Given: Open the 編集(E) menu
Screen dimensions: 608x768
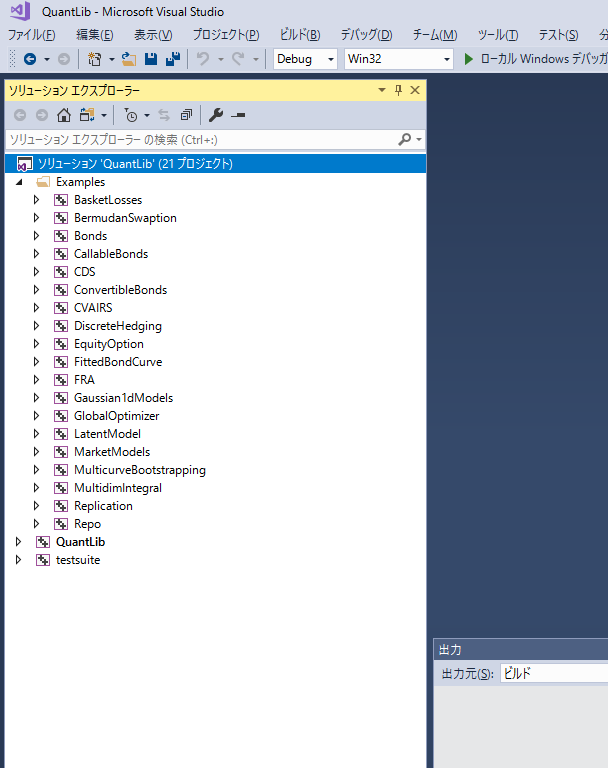Looking at the screenshot, I should 95,35.
